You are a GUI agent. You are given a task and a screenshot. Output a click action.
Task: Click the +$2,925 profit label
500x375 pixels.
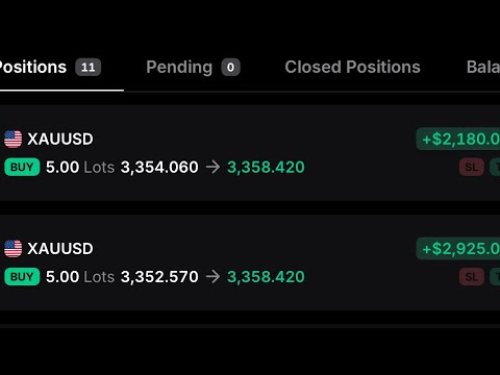coord(458,249)
